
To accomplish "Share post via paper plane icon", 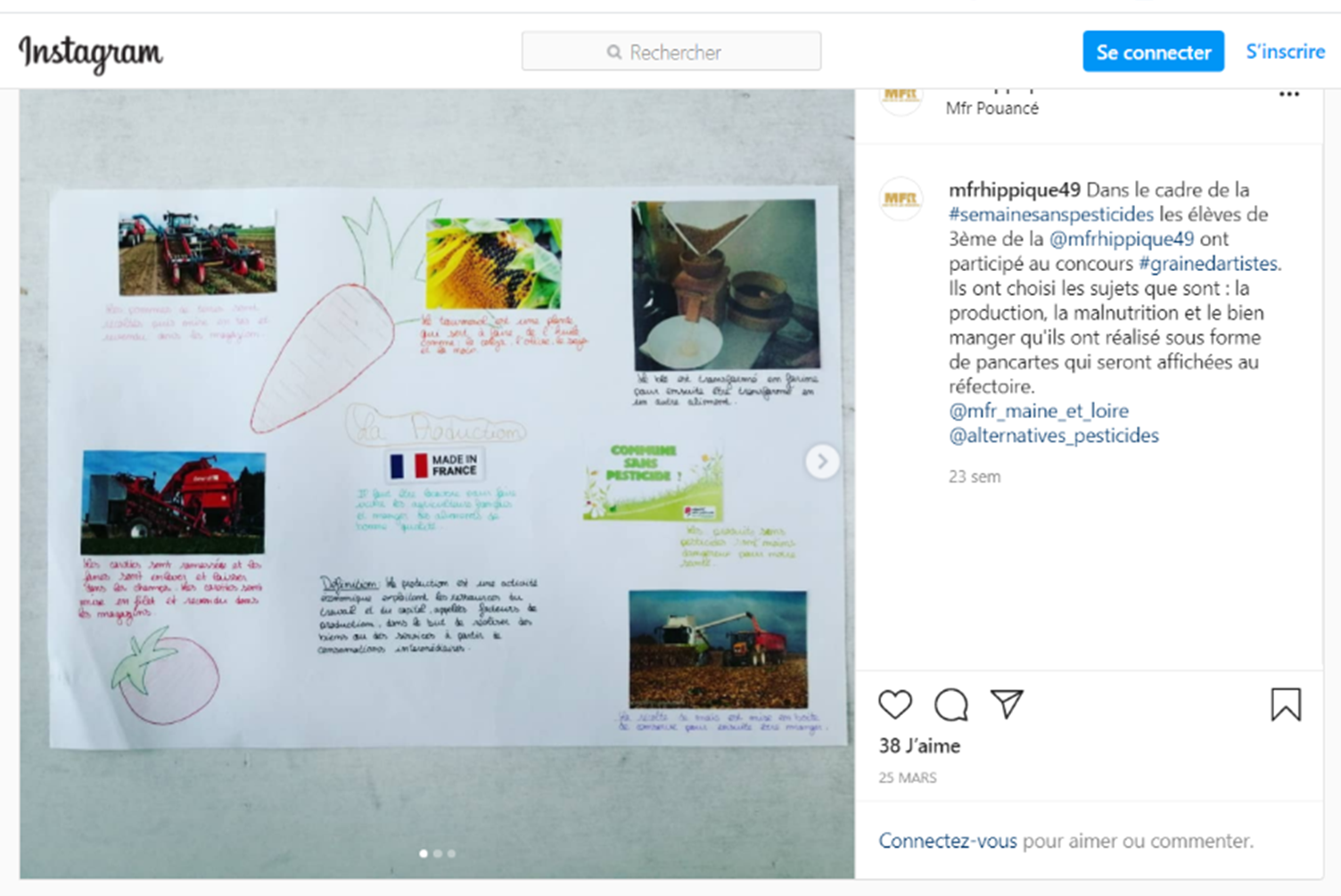I will point(1007,704).
